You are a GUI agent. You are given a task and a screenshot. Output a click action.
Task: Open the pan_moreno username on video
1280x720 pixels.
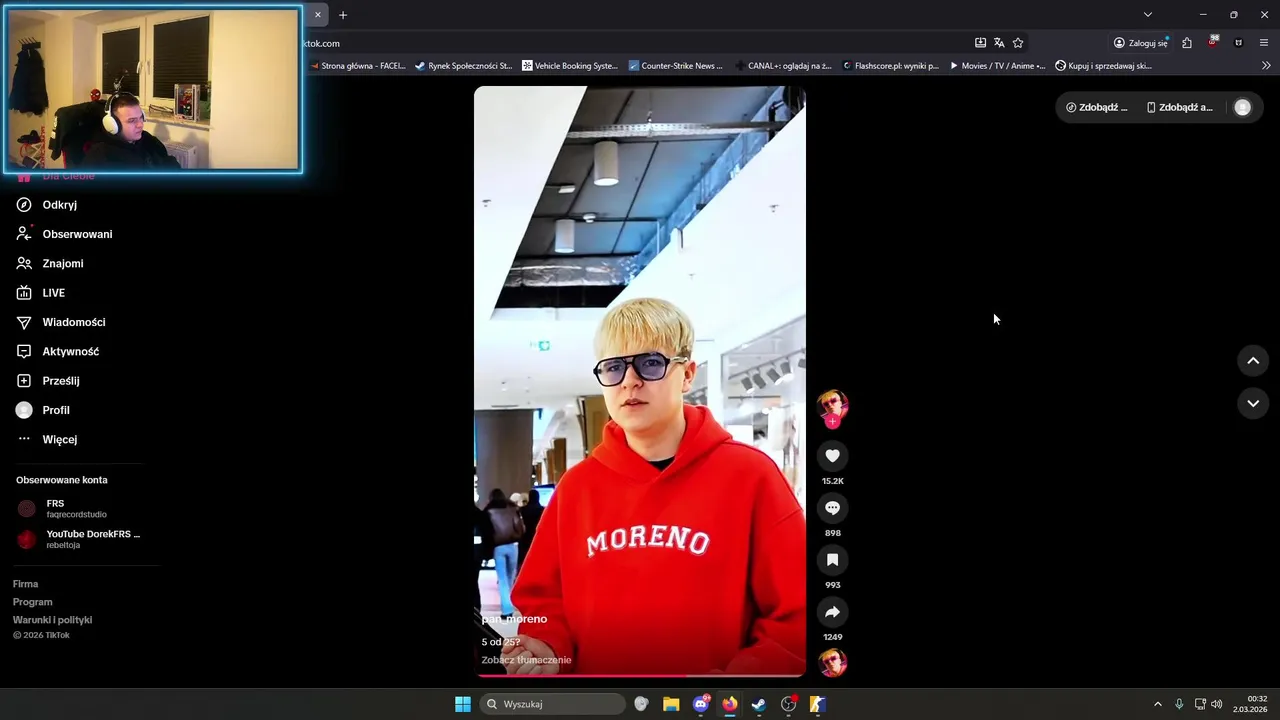point(514,619)
